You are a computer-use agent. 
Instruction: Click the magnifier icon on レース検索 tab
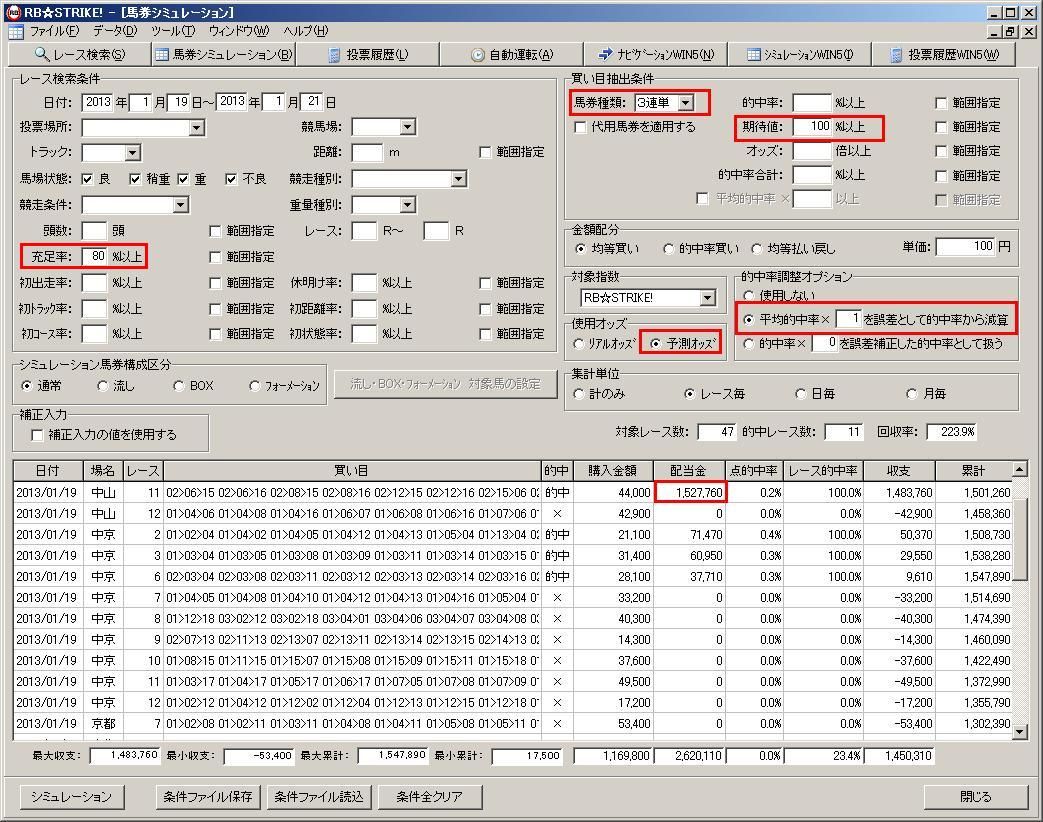[42, 55]
